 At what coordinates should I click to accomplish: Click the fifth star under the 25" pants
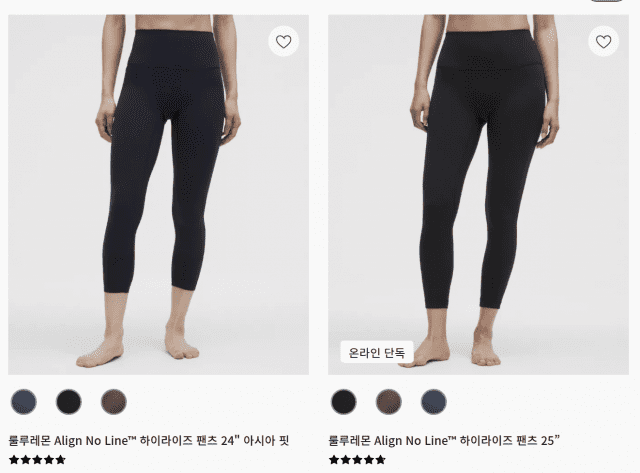point(380,460)
